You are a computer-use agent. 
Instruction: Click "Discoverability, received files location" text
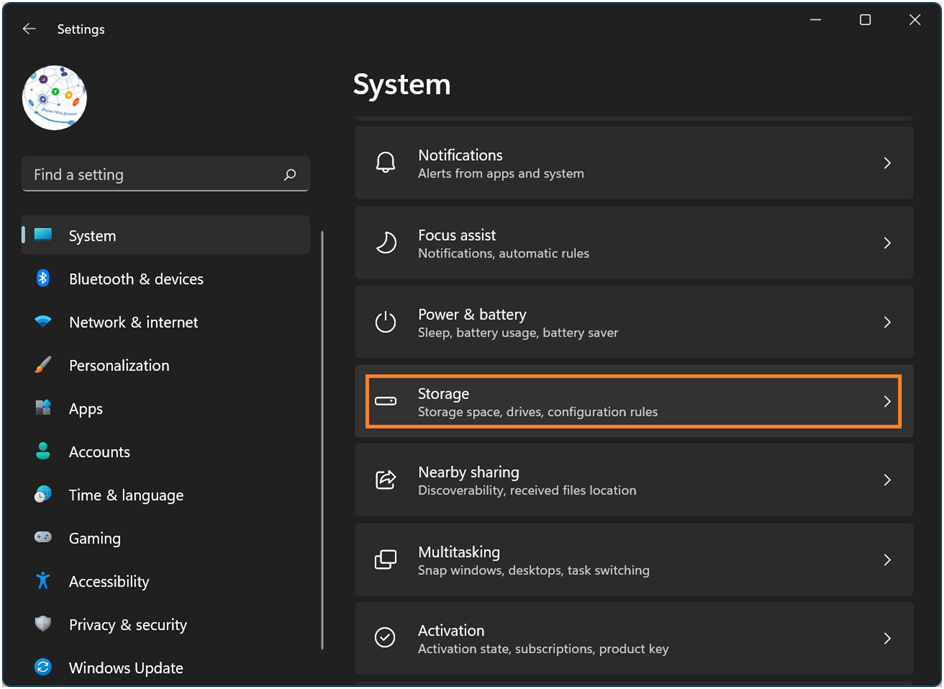pos(527,490)
